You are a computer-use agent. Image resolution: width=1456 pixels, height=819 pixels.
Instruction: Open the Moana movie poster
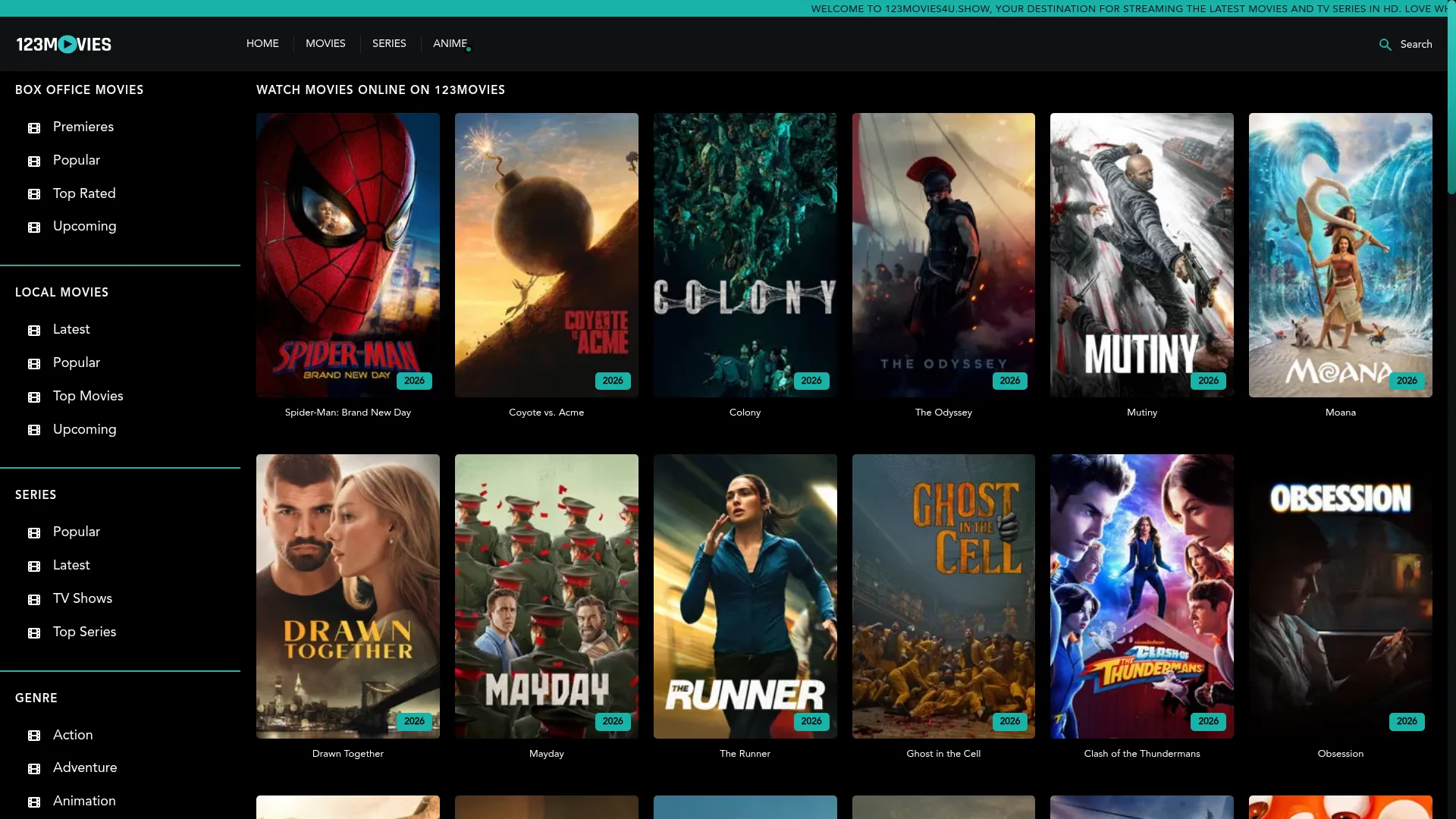point(1340,255)
